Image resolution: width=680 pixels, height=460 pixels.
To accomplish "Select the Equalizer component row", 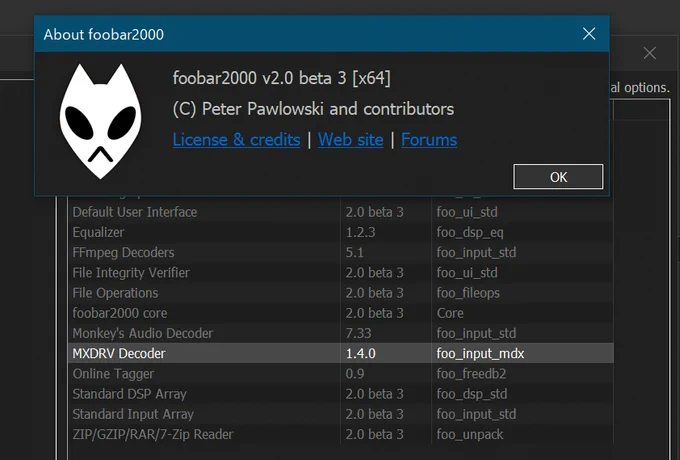I will pyautogui.click(x=341, y=232).
